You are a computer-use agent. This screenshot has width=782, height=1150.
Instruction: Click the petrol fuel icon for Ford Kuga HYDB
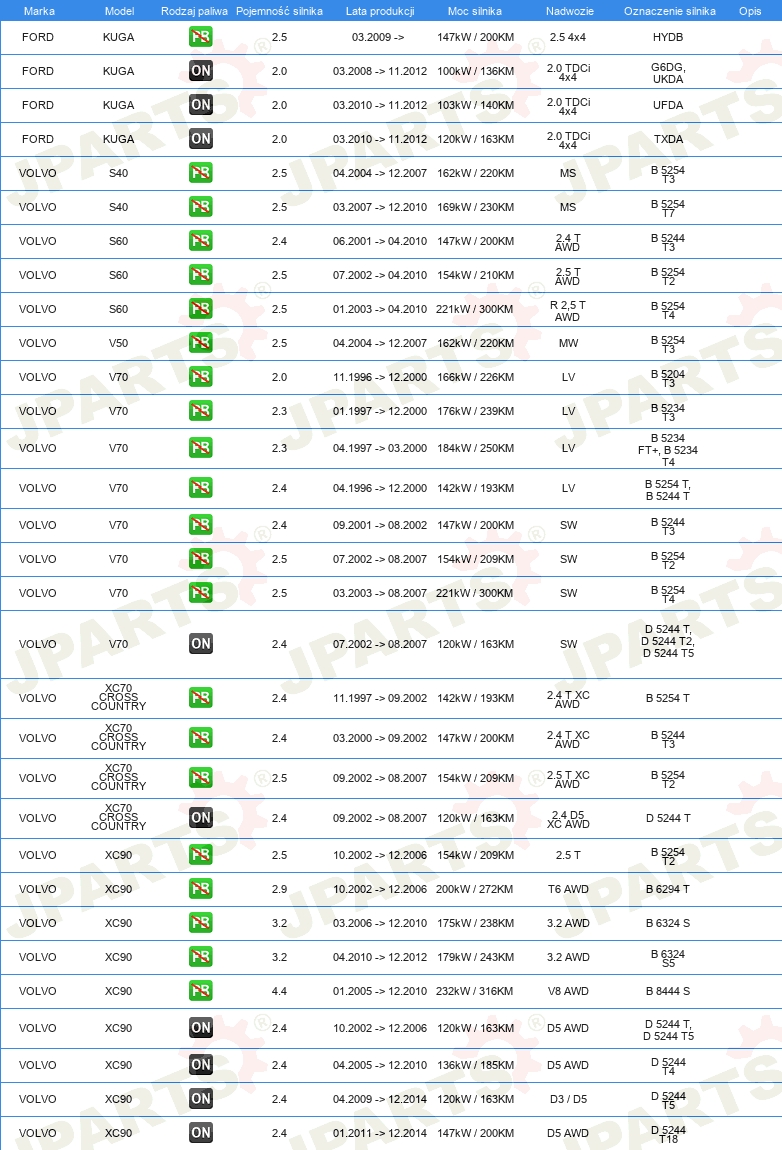200,37
